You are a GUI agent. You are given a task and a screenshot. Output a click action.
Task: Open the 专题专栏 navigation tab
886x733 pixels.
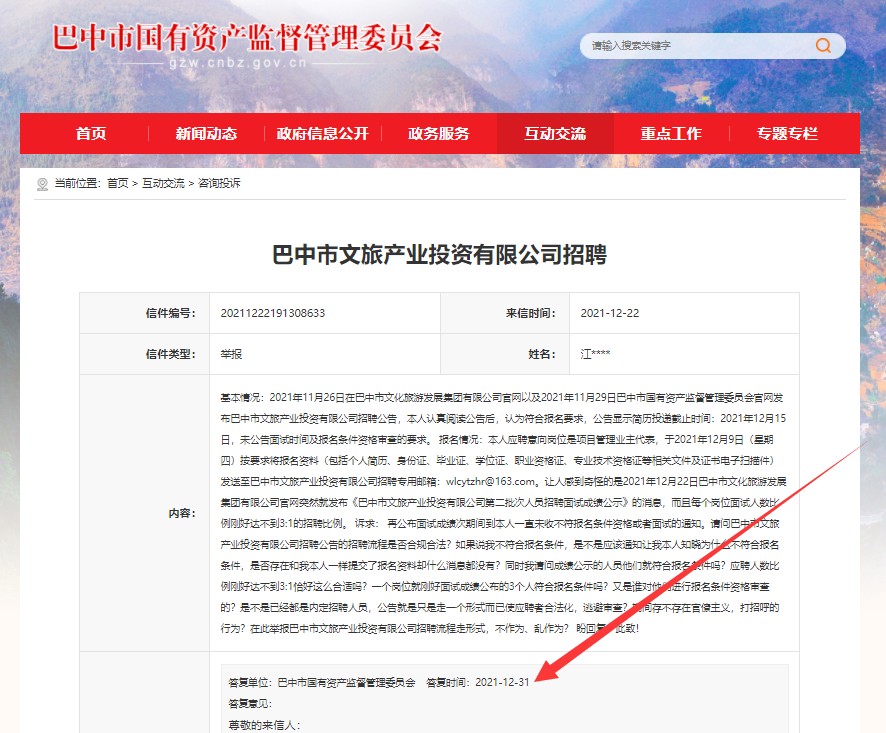[x=787, y=133]
